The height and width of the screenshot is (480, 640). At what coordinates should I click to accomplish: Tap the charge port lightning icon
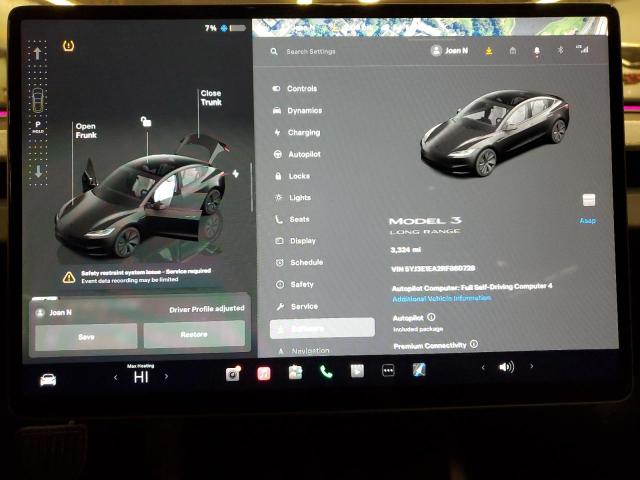click(236, 174)
